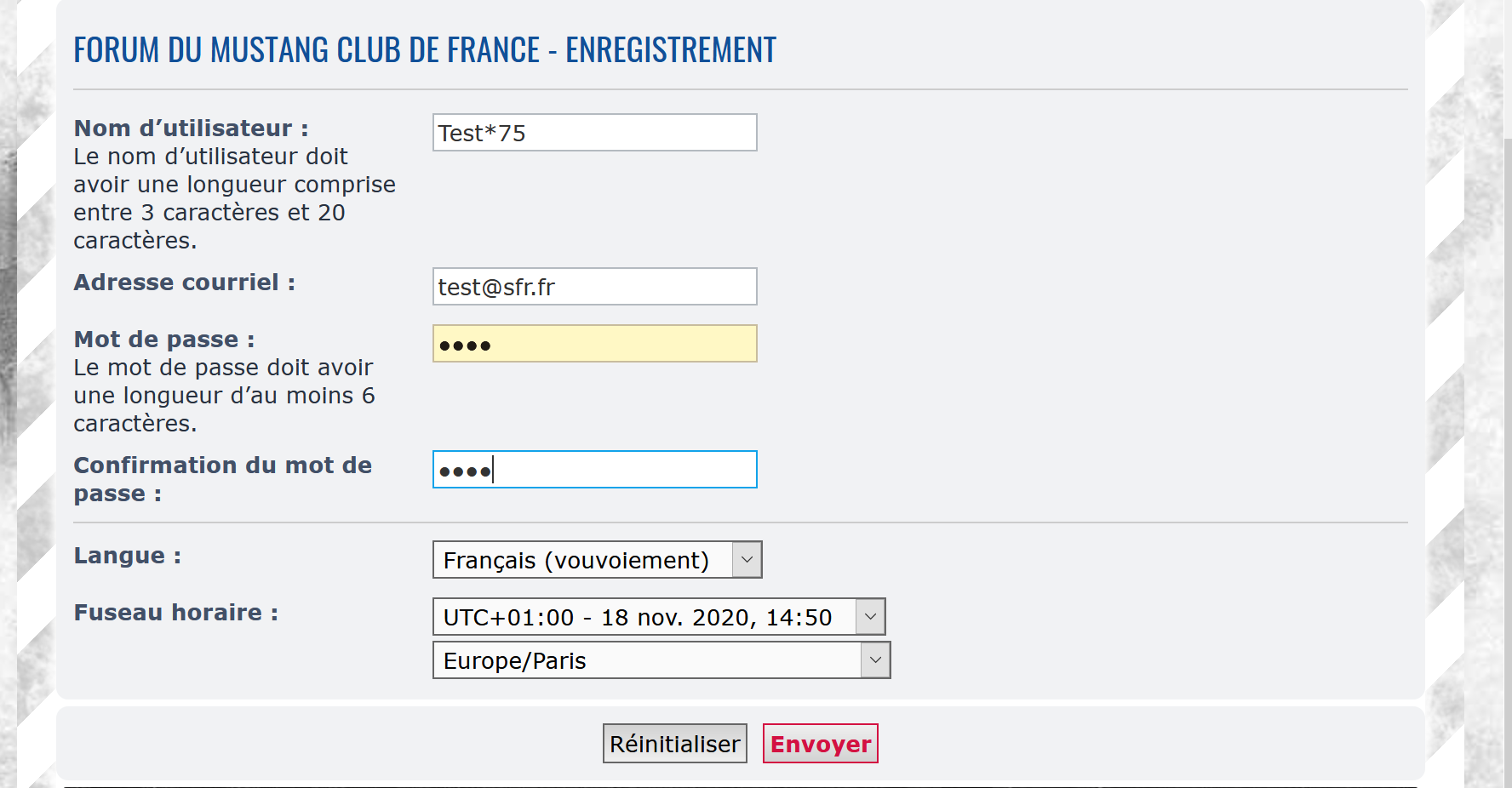This screenshot has height=788, width=1512.
Task: Click the "Mot de passe :" label
Action: coord(164,340)
